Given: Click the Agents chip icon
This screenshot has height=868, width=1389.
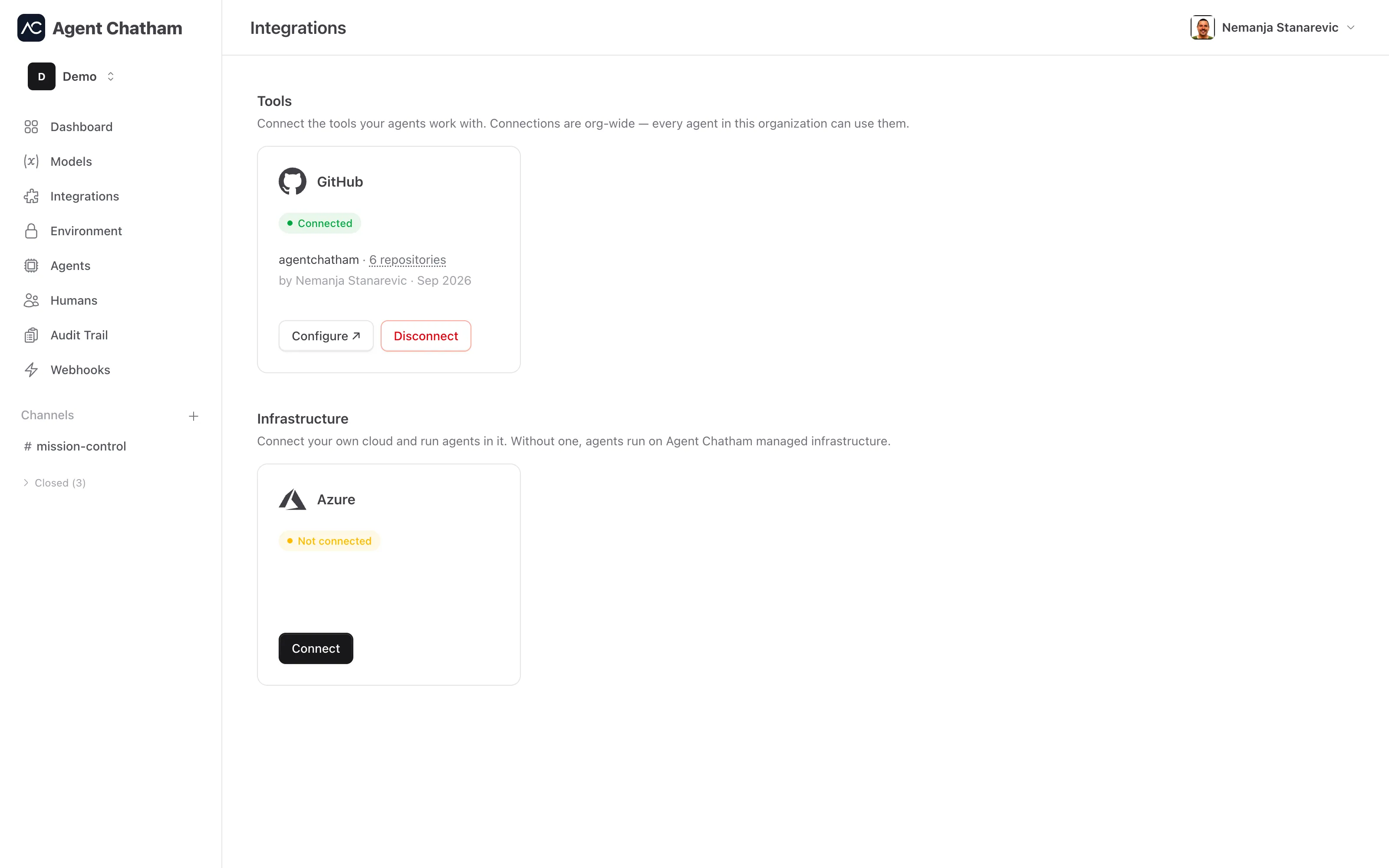Looking at the screenshot, I should click(x=31, y=266).
